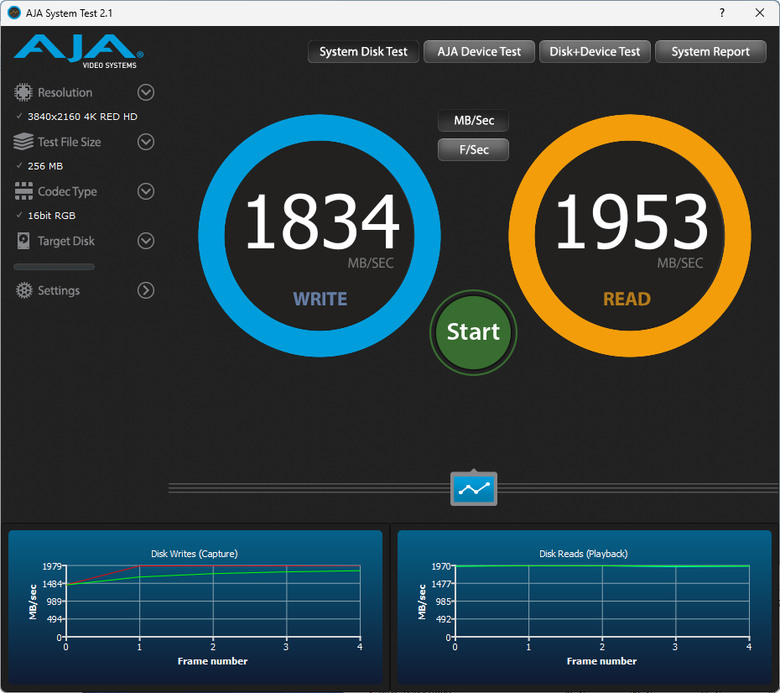Click the Disk Writes (Capture) title
Image resolution: width=780 pixels, height=693 pixels.
(195, 554)
